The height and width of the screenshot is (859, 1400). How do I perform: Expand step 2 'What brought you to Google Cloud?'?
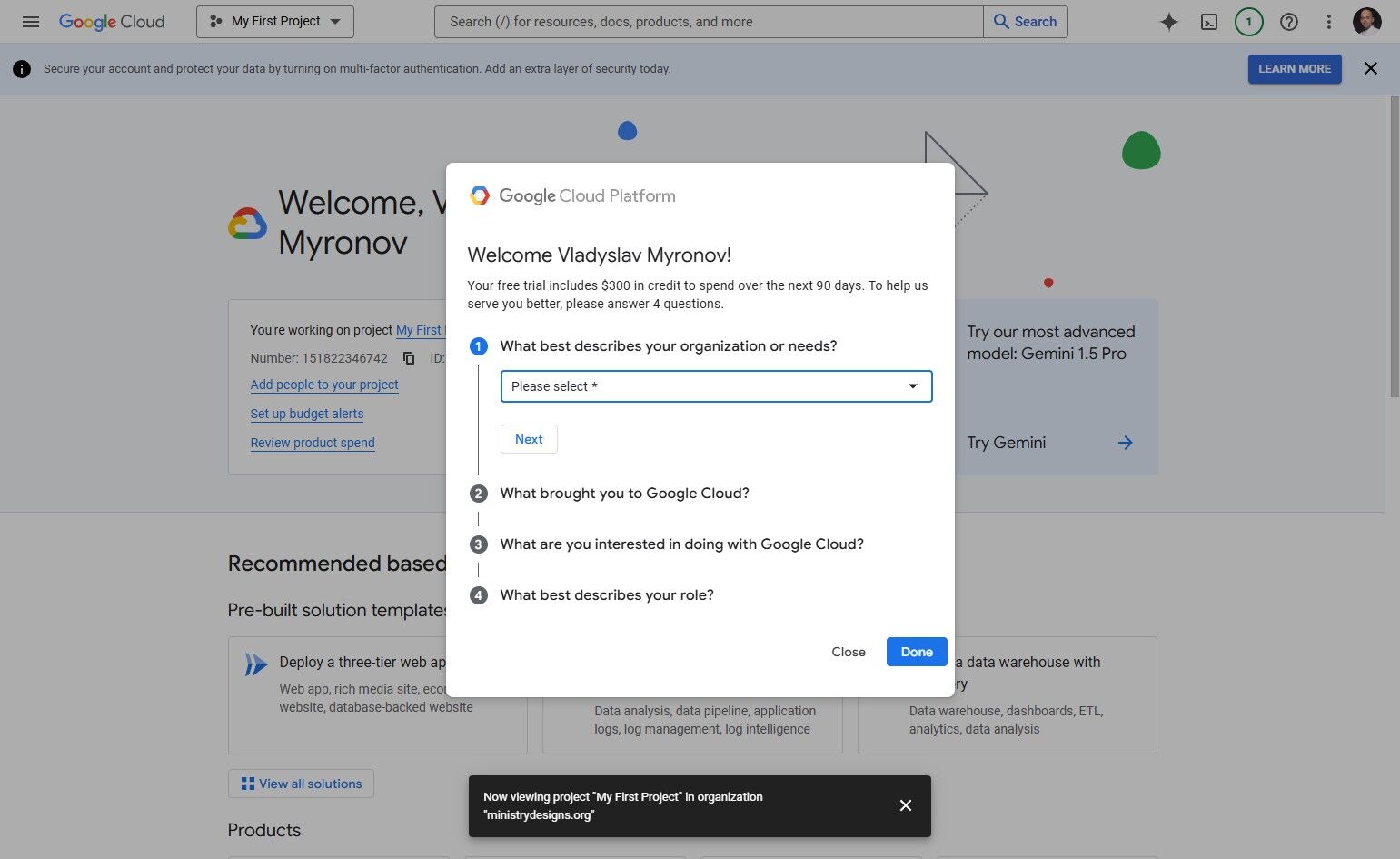624,494
